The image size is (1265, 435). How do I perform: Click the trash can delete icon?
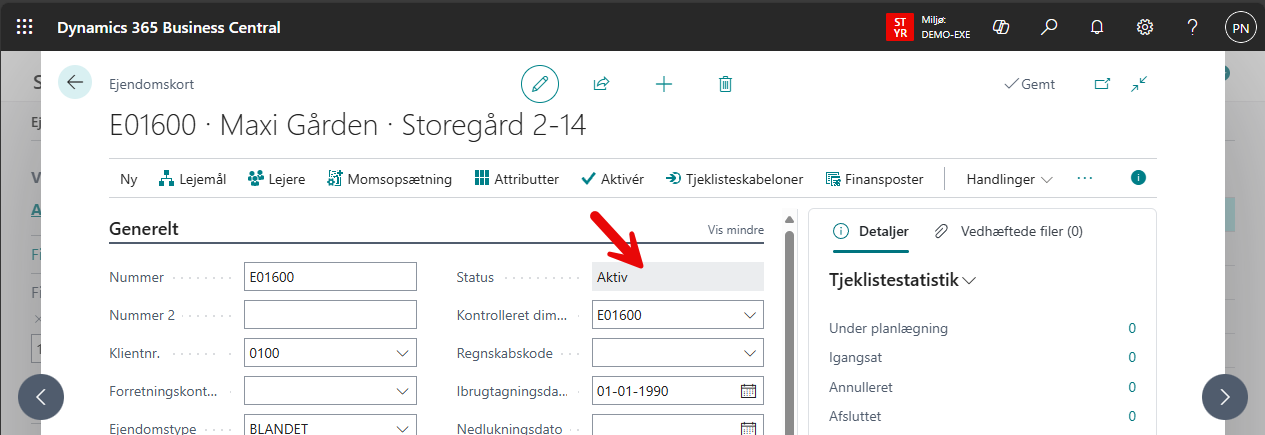point(726,84)
